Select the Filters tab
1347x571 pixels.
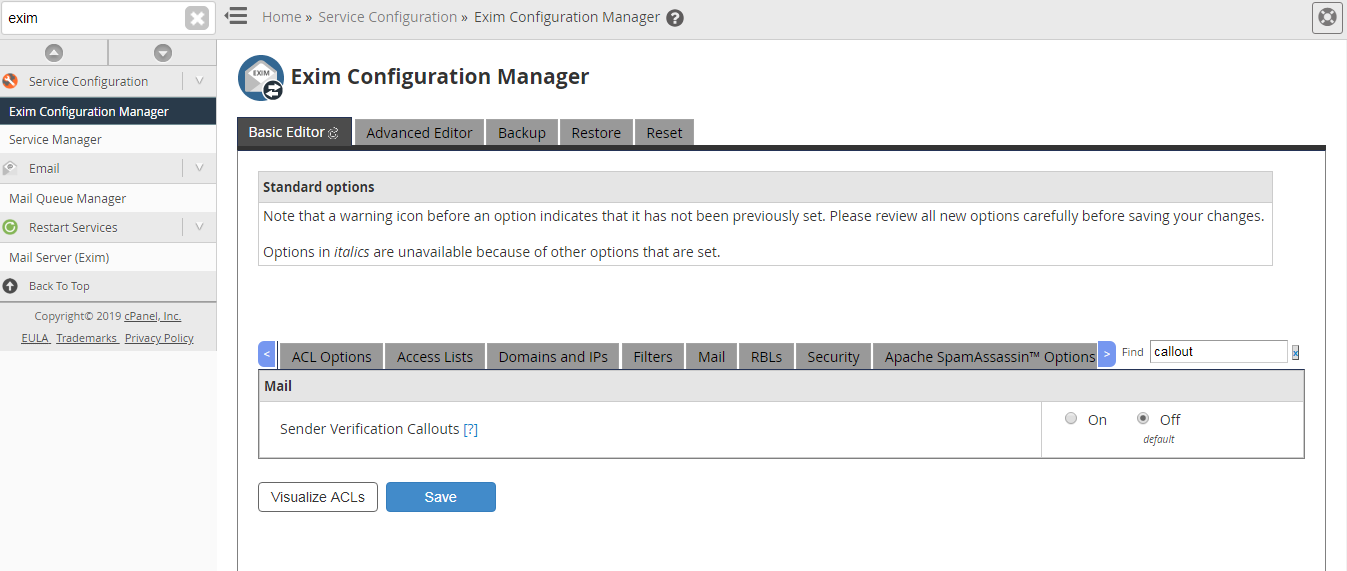click(653, 357)
